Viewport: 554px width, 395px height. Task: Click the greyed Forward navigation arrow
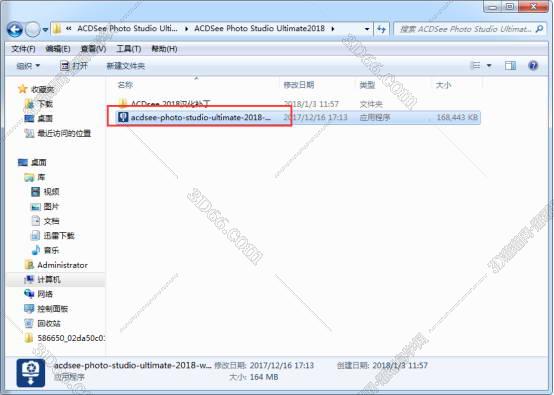pyautogui.click(x=33, y=29)
